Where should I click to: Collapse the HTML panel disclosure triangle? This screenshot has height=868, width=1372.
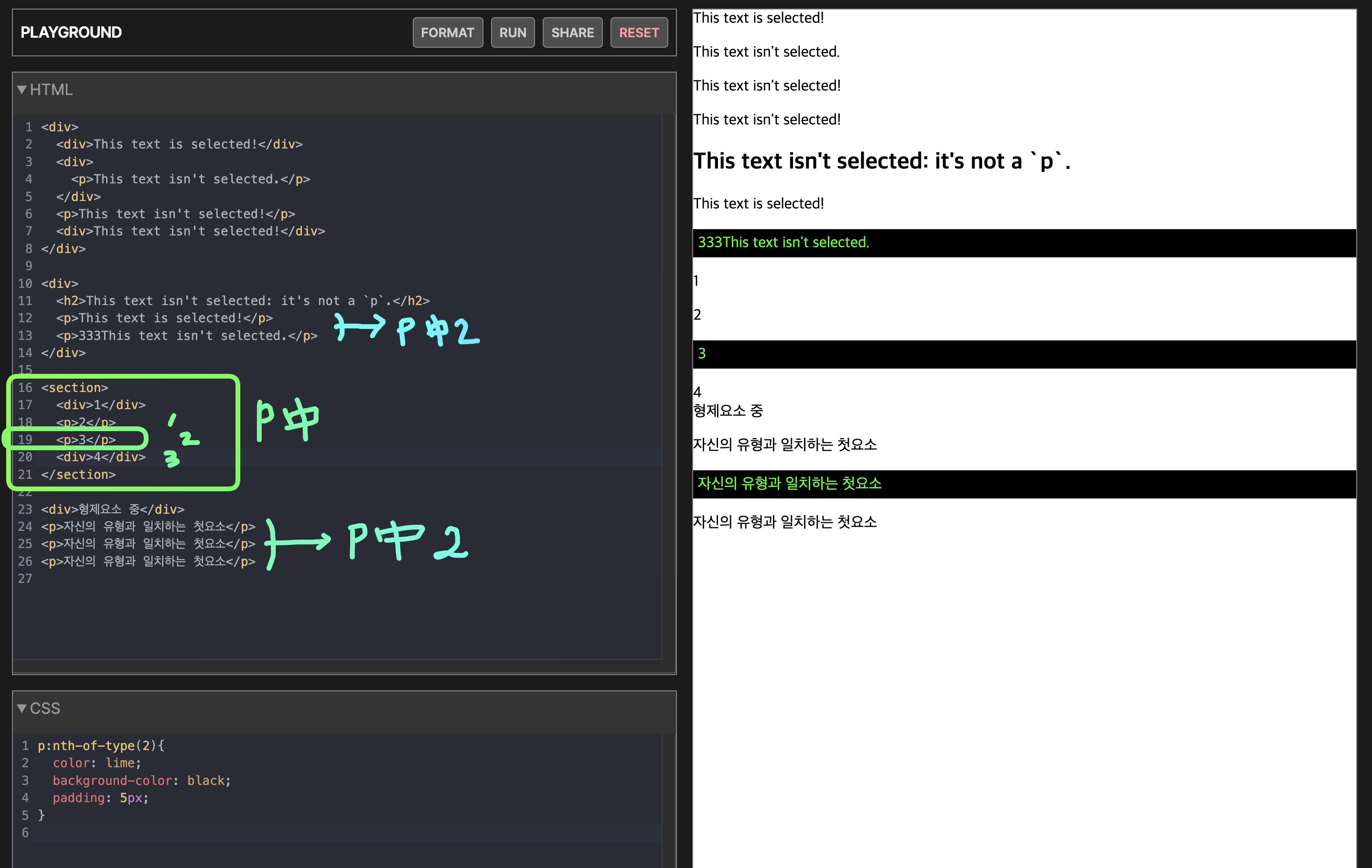click(21, 89)
